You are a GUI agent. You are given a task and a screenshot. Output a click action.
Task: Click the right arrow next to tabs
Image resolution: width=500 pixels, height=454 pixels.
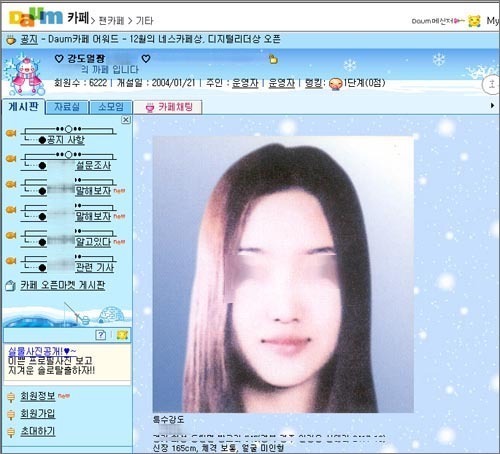tap(493, 106)
